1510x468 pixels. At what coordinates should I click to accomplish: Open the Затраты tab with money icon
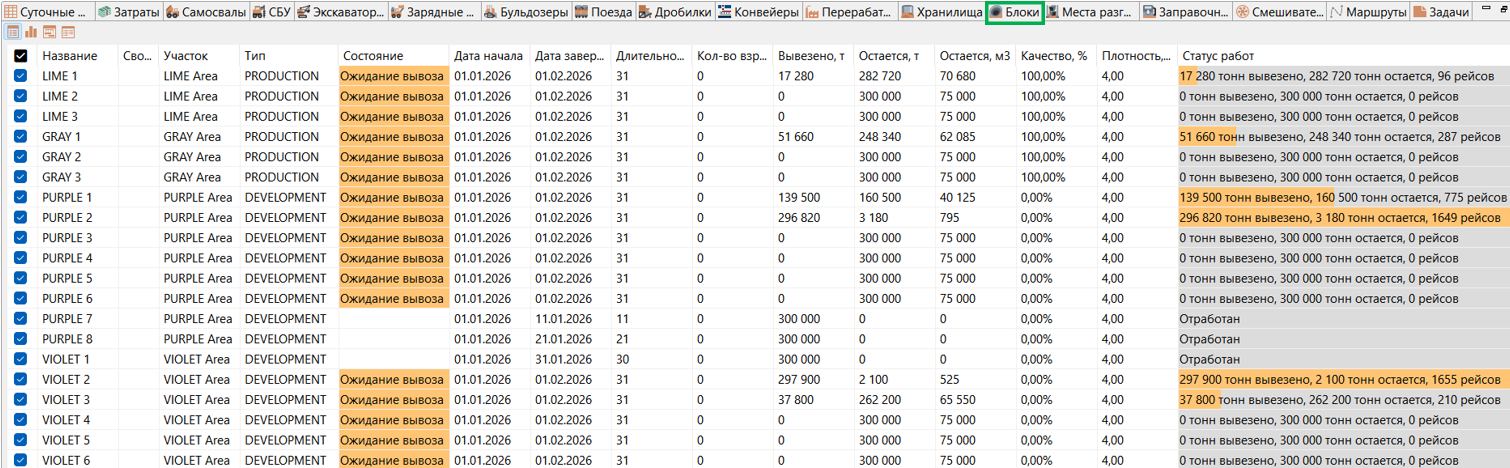click(128, 13)
